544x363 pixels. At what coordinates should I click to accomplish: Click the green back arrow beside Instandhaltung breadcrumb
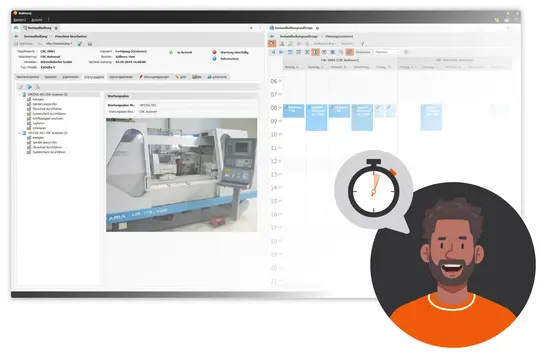point(16,36)
